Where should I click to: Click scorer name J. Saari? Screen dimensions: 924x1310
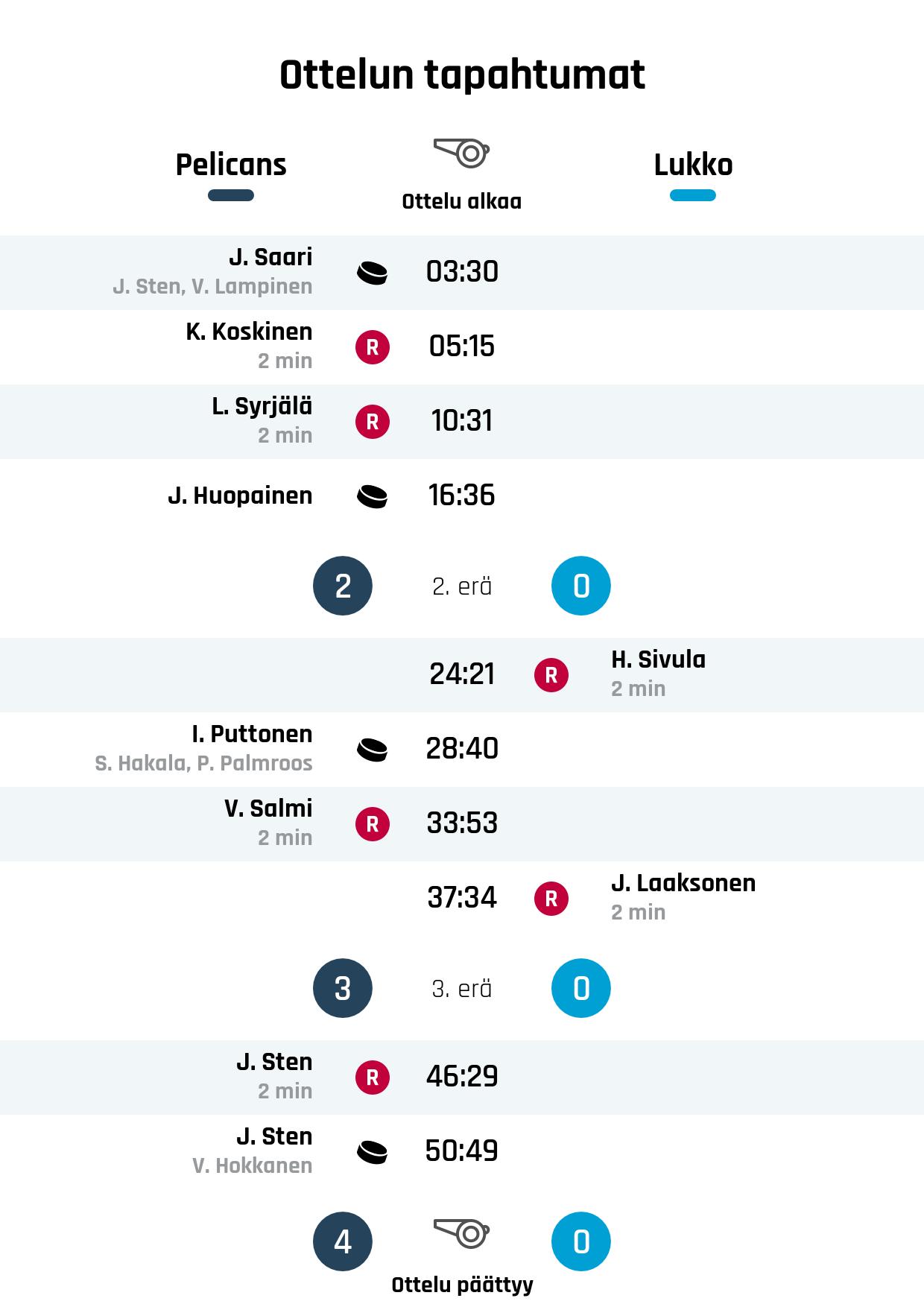(270, 257)
